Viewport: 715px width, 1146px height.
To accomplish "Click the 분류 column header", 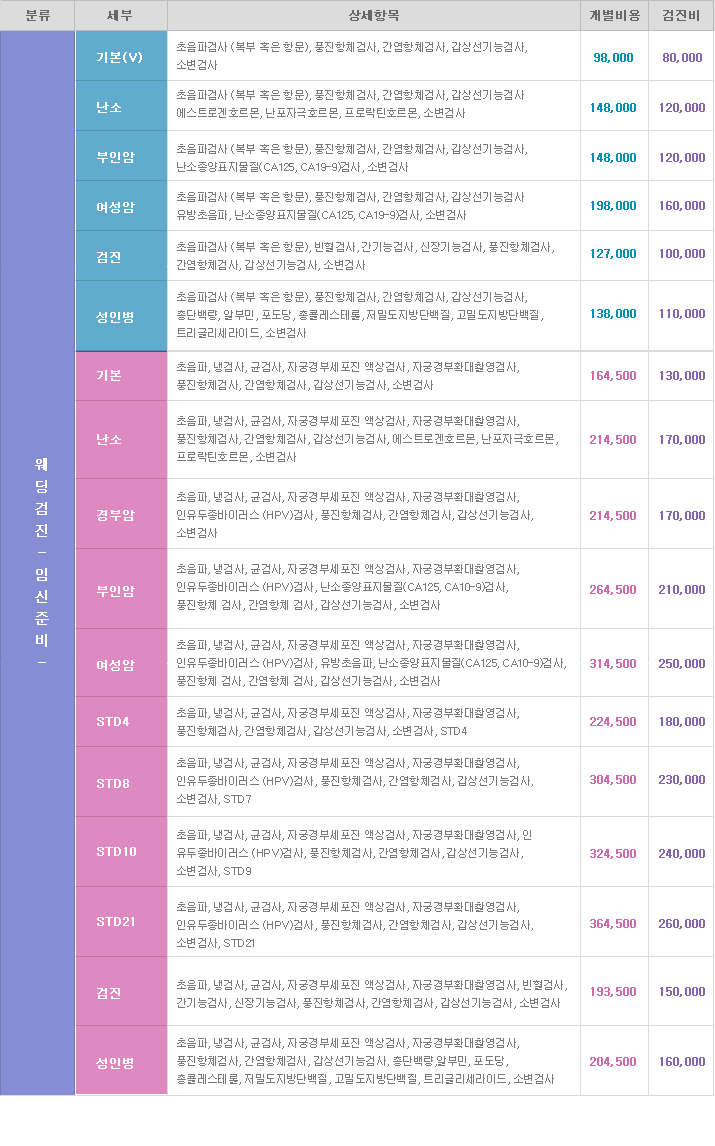I will tap(37, 15).
